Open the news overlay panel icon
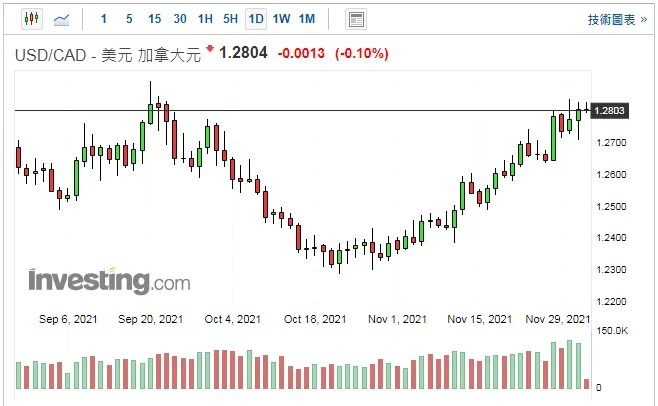Viewport: 658px width, 406px height. (x=356, y=19)
